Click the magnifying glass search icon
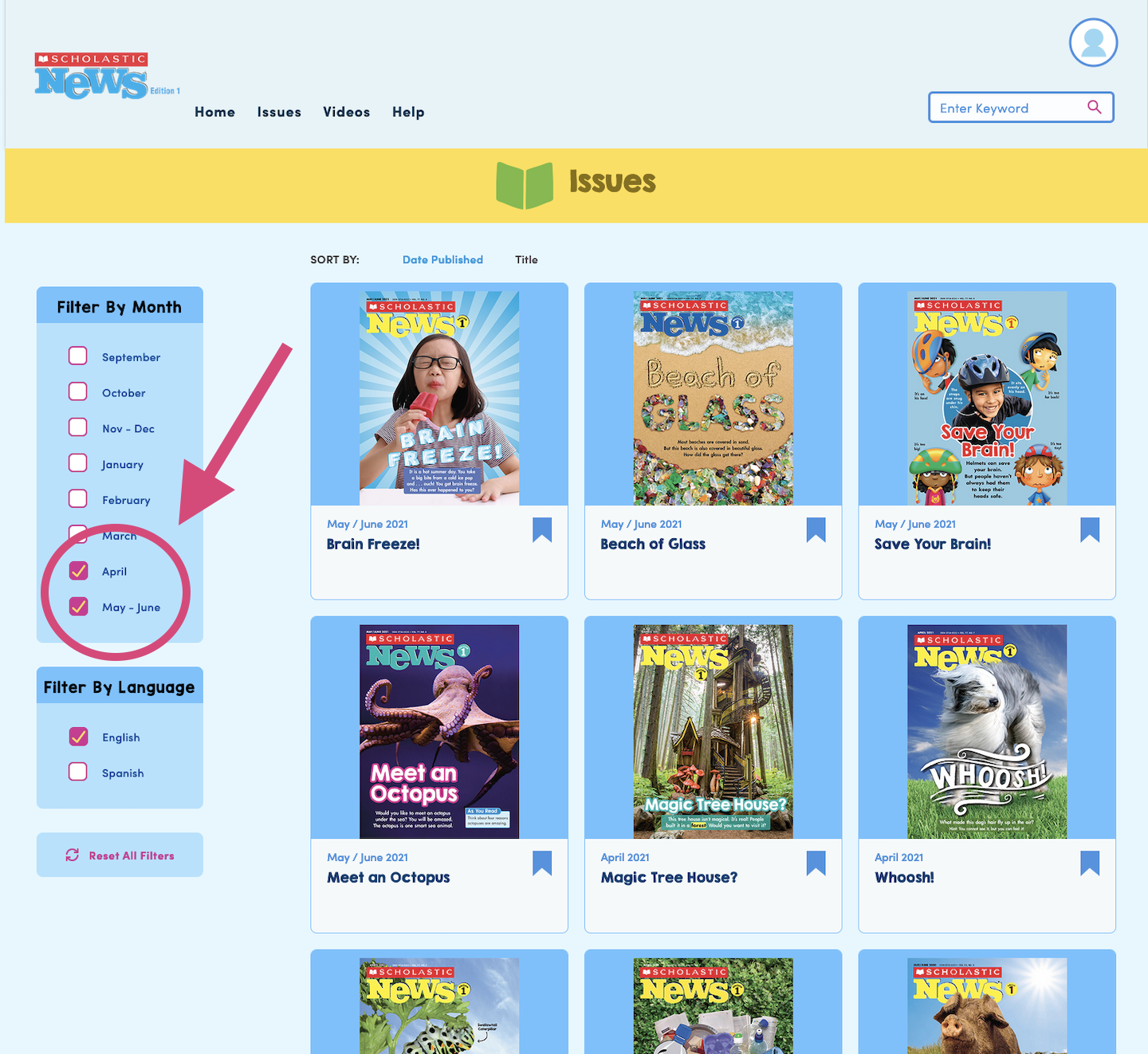This screenshot has width=1148, height=1054. [x=1095, y=108]
